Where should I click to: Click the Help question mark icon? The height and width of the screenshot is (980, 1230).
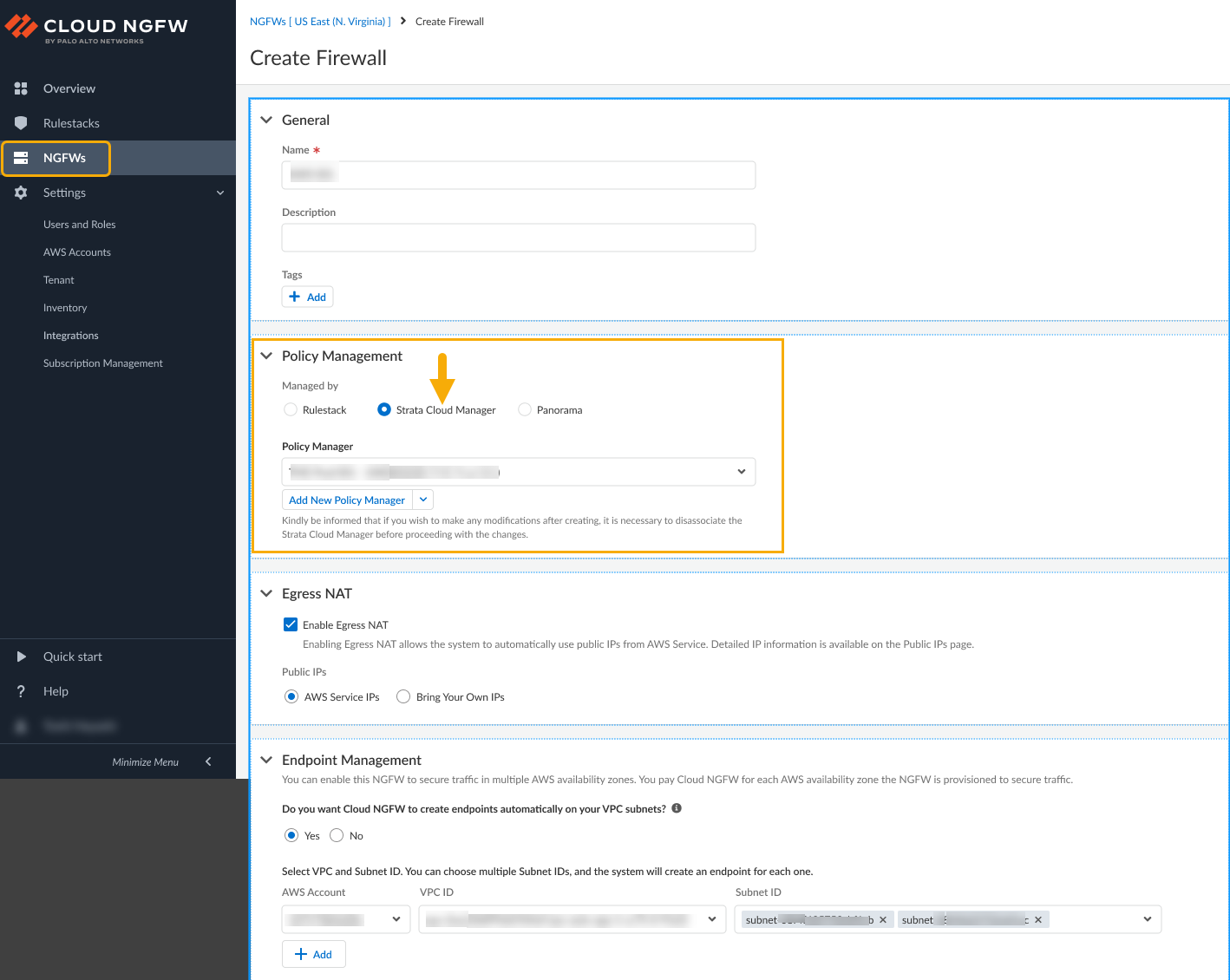[21, 691]
